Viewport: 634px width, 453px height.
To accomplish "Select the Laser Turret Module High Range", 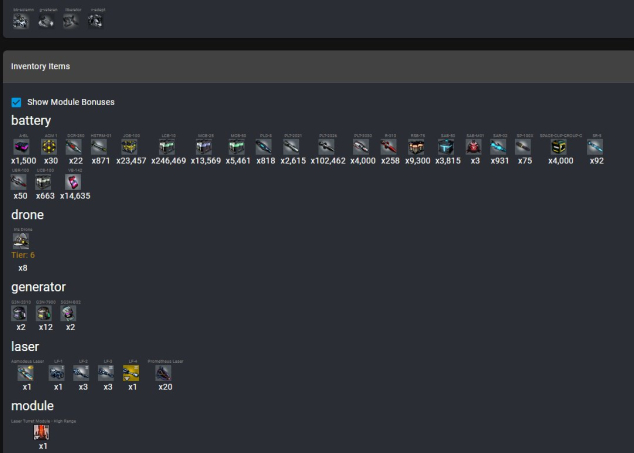I will click(42, 433).
